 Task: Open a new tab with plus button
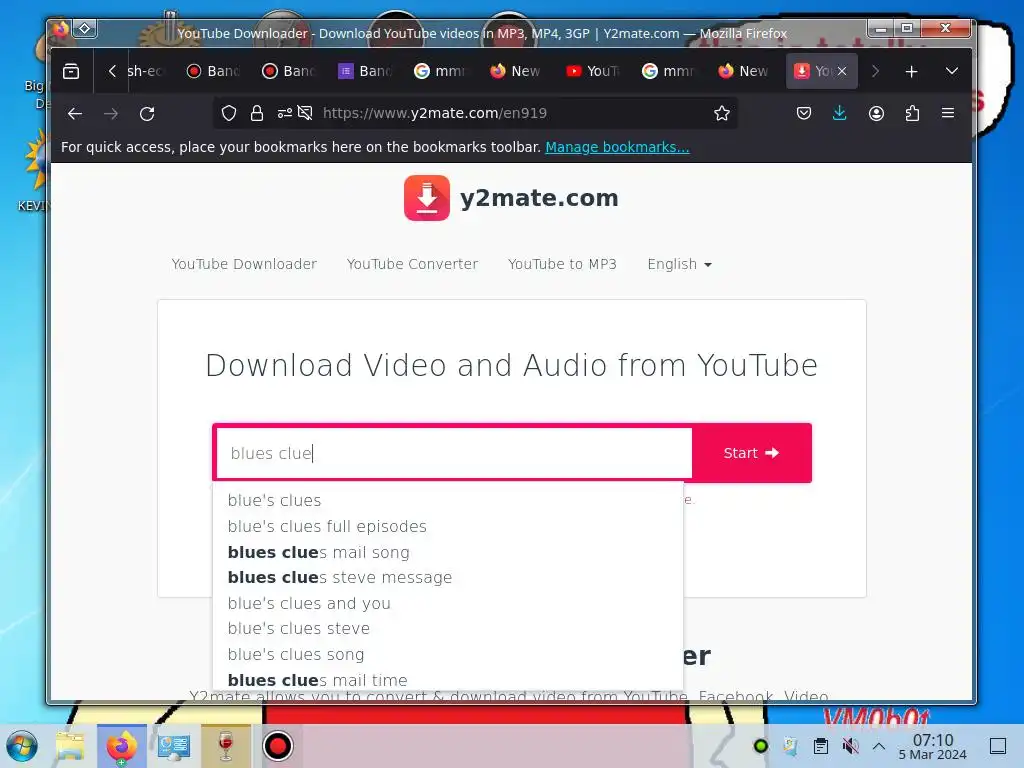(x=911, y=71)
